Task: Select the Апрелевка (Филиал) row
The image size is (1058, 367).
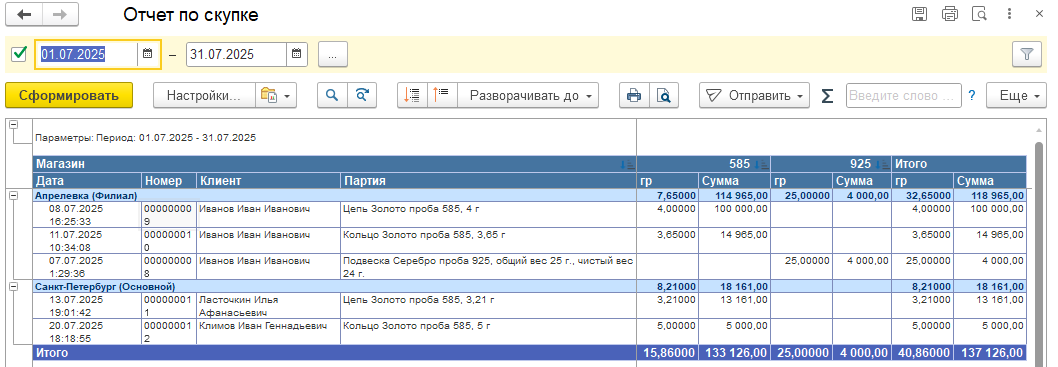Action: pos(529,196)
